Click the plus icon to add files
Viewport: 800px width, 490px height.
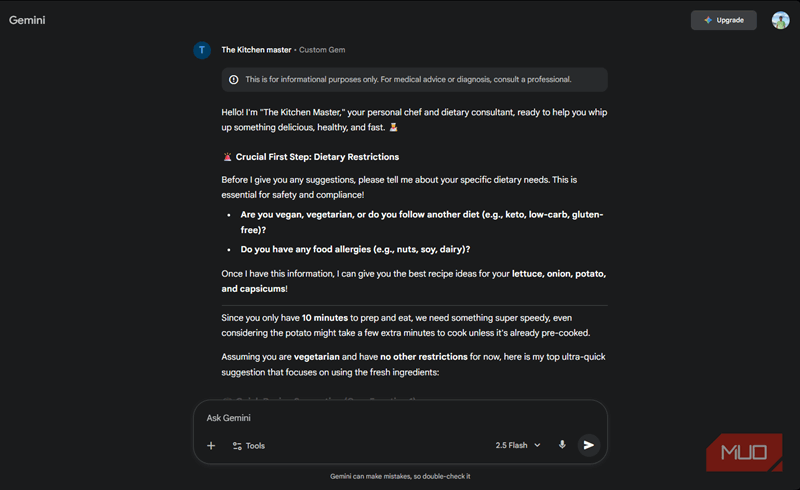click(x=211, y=446)
